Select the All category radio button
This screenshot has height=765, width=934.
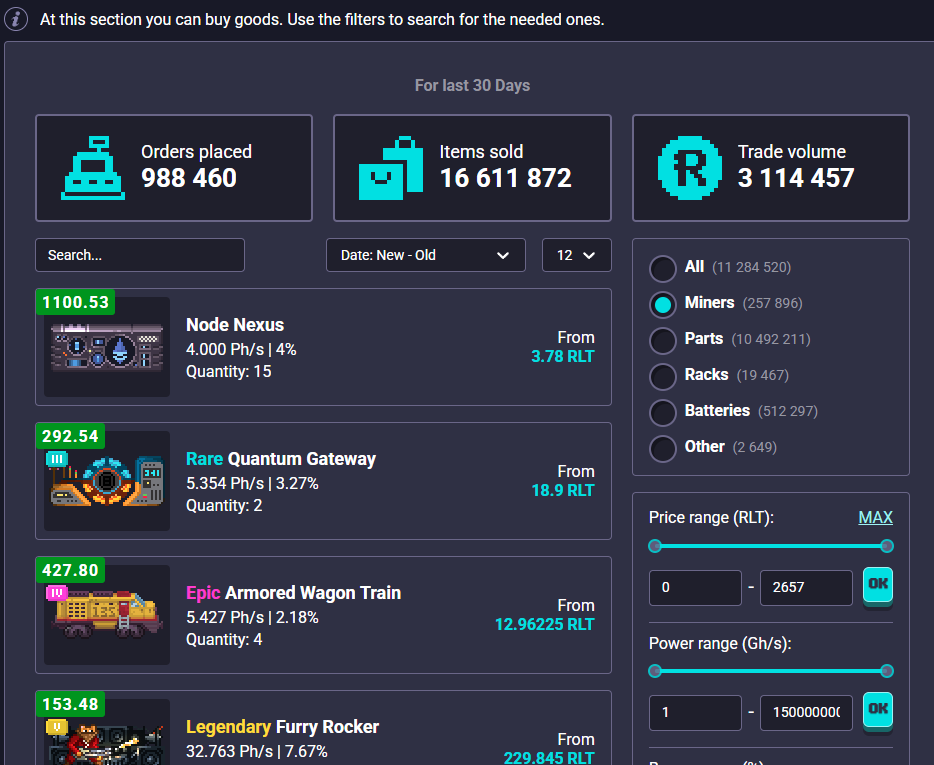point(662,268)
